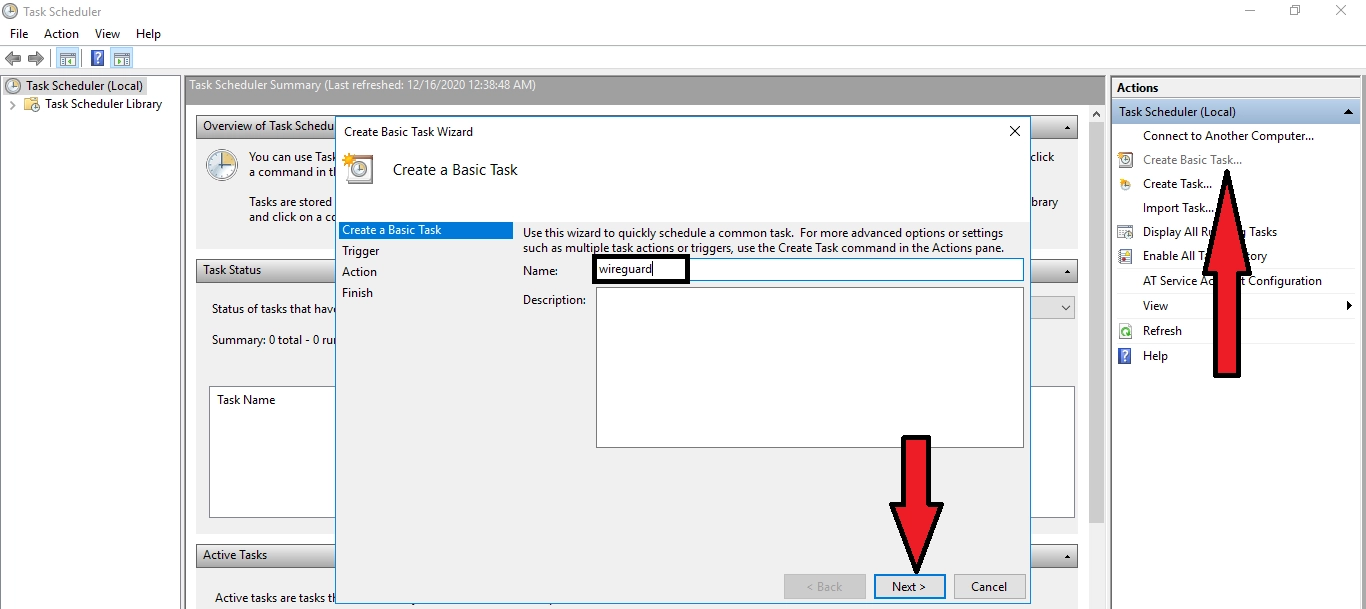
Task: Click the Enable All Tasks History icon
Action: [1125, 256]
